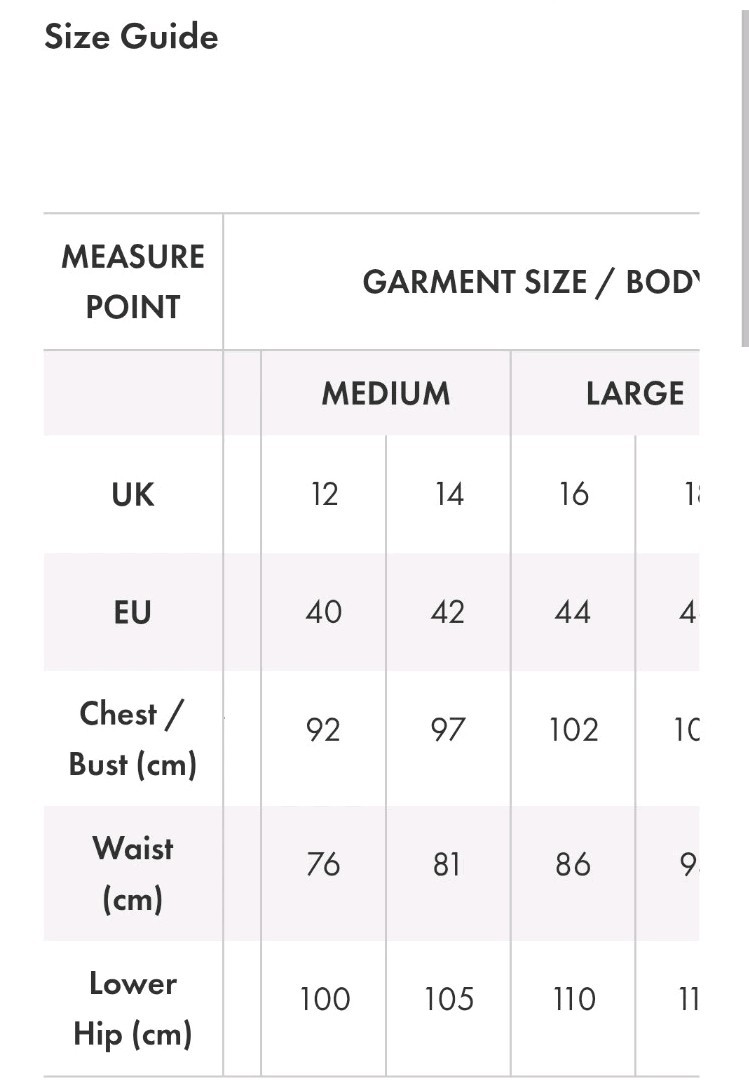Screen dimensions: 749x1081
Task: Click the EU row label
Action: (x=133, y=612)
